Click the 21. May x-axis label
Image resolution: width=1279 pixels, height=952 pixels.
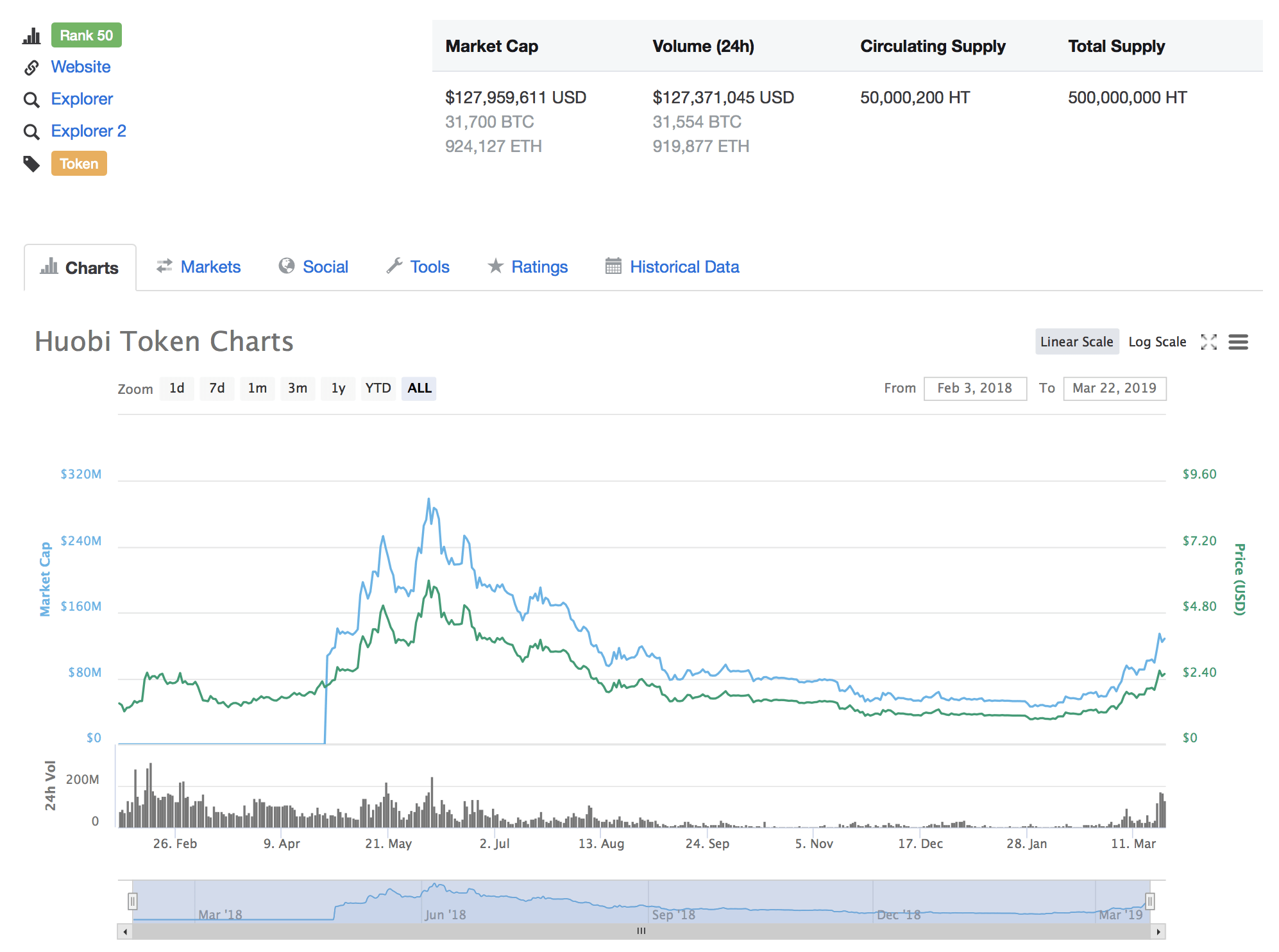pos(389,844)
